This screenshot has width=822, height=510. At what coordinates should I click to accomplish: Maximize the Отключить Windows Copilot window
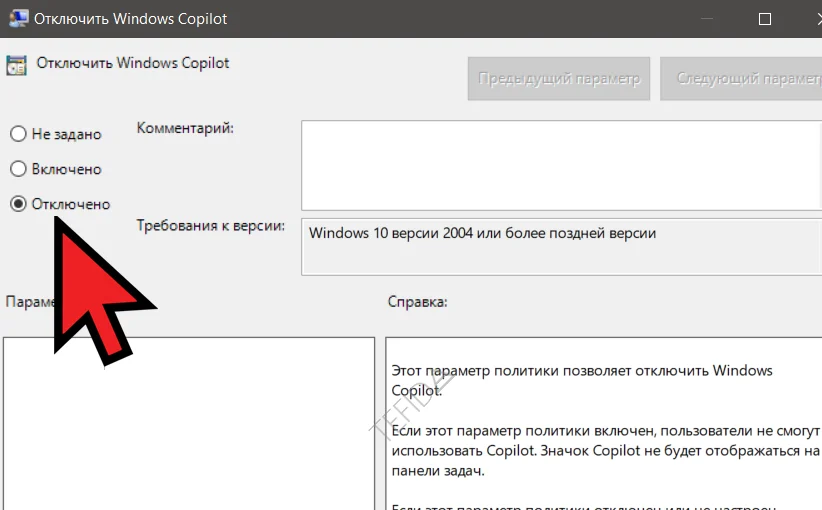765,19
